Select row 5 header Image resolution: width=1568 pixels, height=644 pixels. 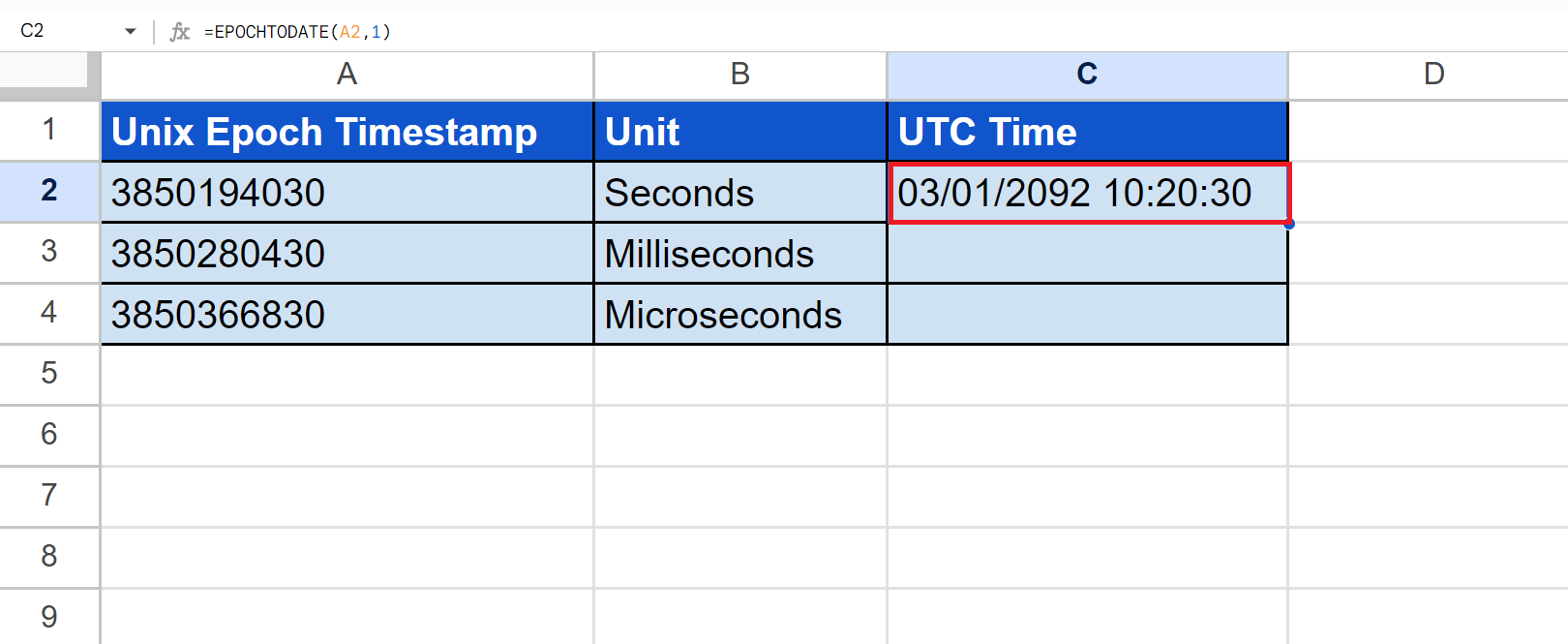49,374
